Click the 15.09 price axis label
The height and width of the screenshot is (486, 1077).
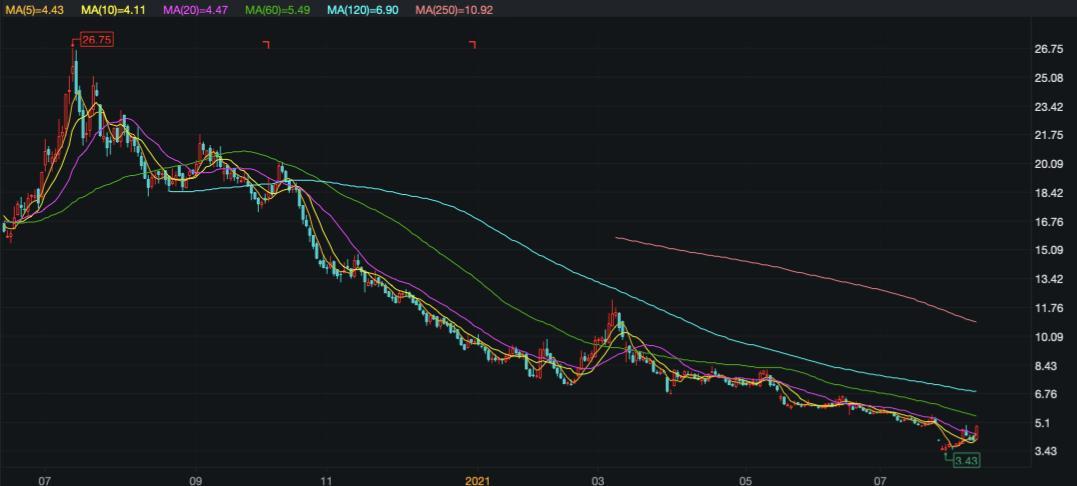(x=1048, y=250)
